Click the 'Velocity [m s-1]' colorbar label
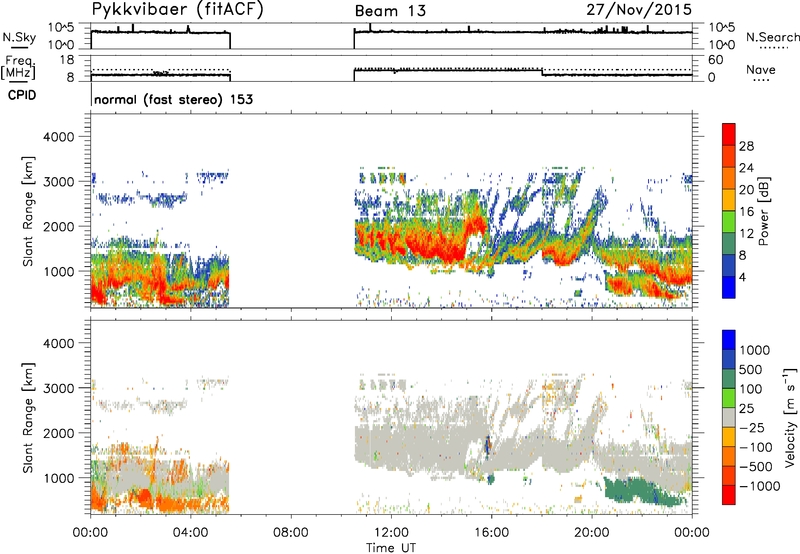 click(x=790, y=417)
